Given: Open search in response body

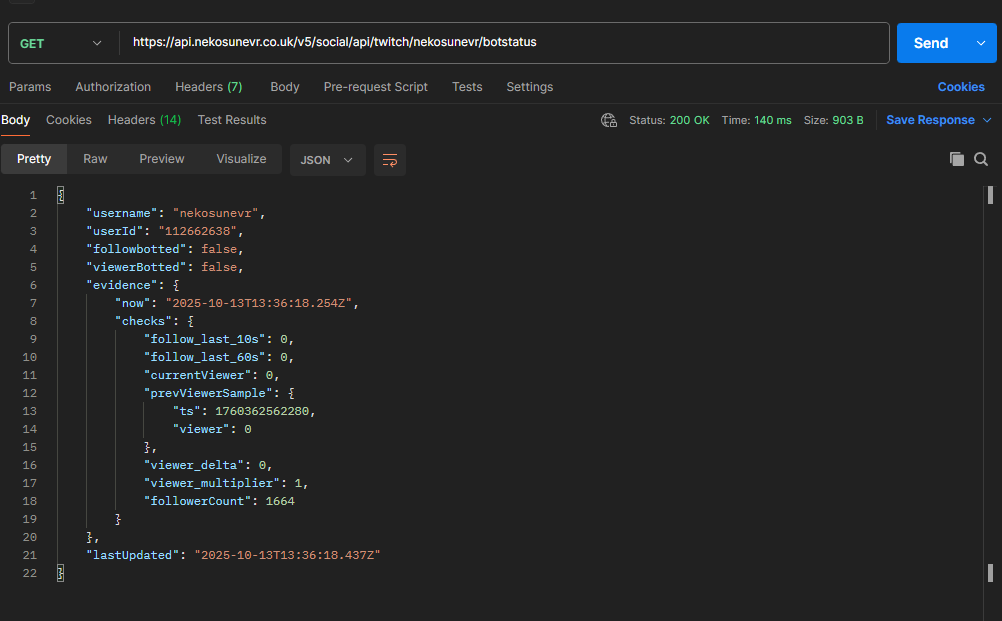Looking at the screenshot, I should (x=981, y=159).
